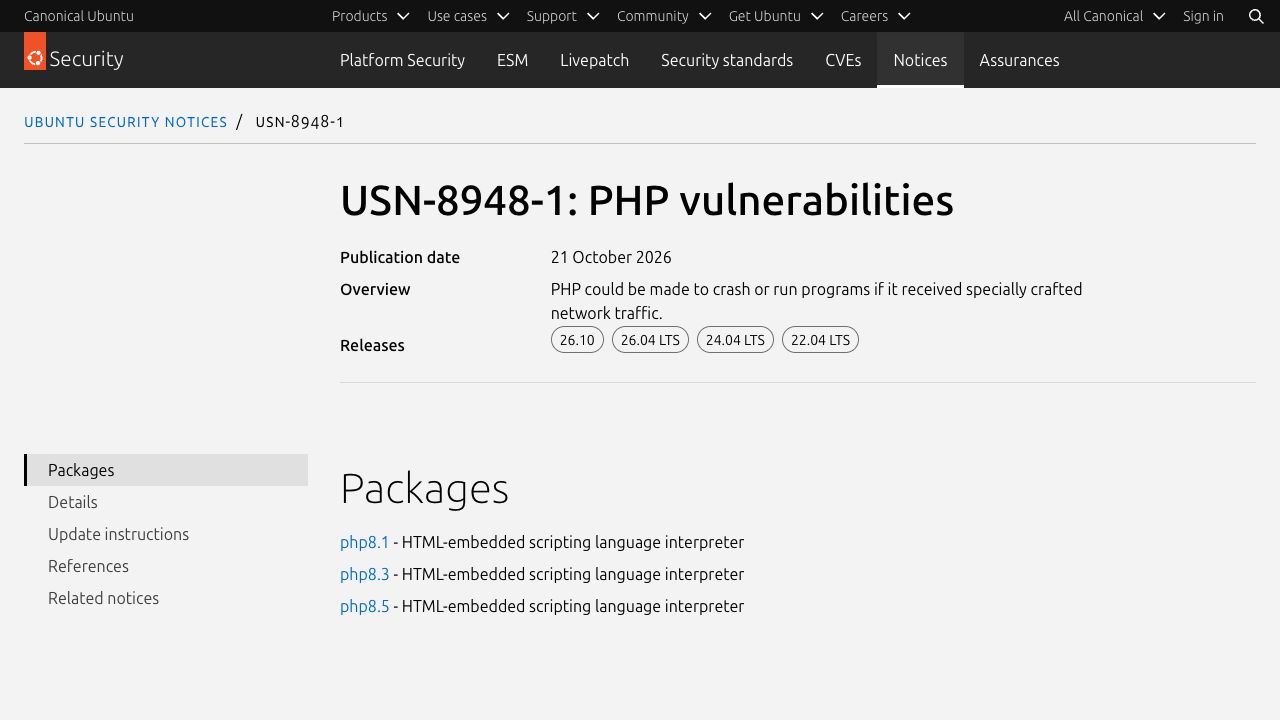Image resolution: width=1280 pixels, height=720 pixels.
Task: Open the search magnifier icon
Action: [1256, 16]
